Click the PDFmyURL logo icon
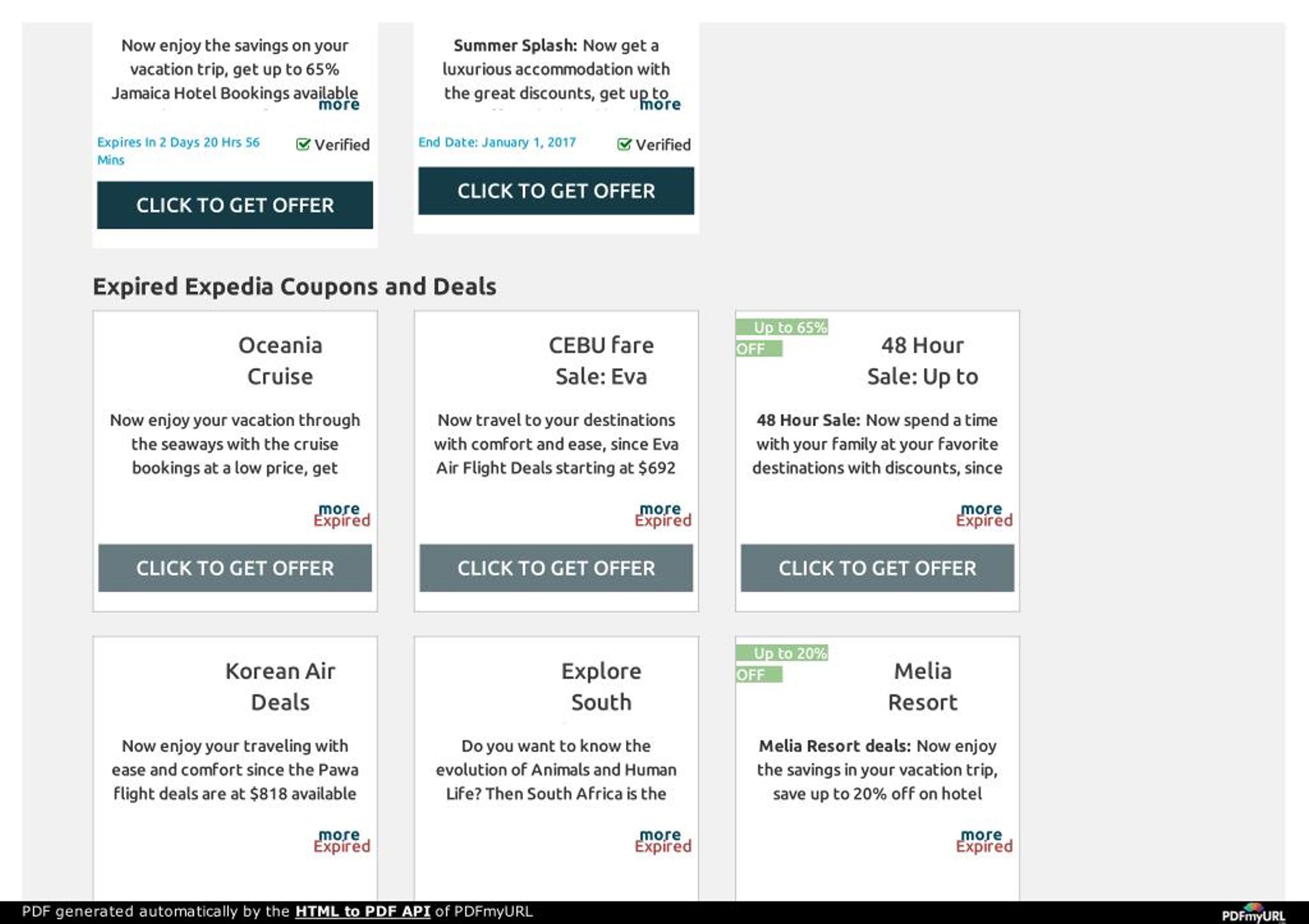1309x924 pixels. point(1253,913)
